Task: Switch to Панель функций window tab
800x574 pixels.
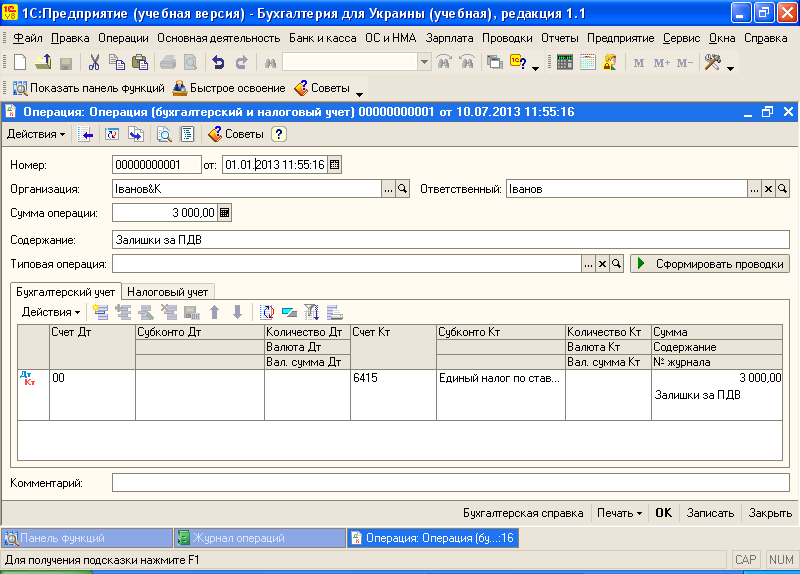Action: (x=87, y=538)
